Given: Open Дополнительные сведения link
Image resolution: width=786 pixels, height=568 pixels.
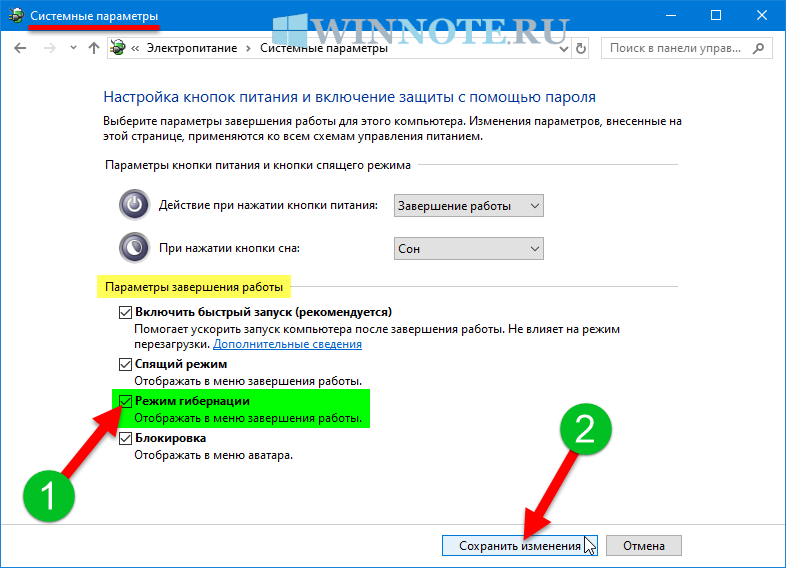Looking at the screenshot, I should click(287, 344).
